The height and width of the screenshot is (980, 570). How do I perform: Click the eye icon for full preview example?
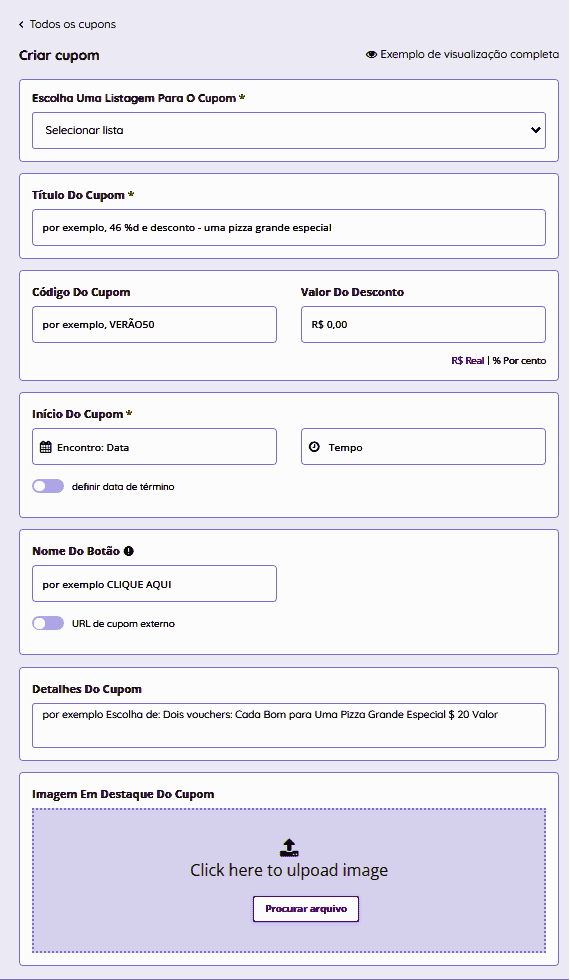tap(371, 55)
